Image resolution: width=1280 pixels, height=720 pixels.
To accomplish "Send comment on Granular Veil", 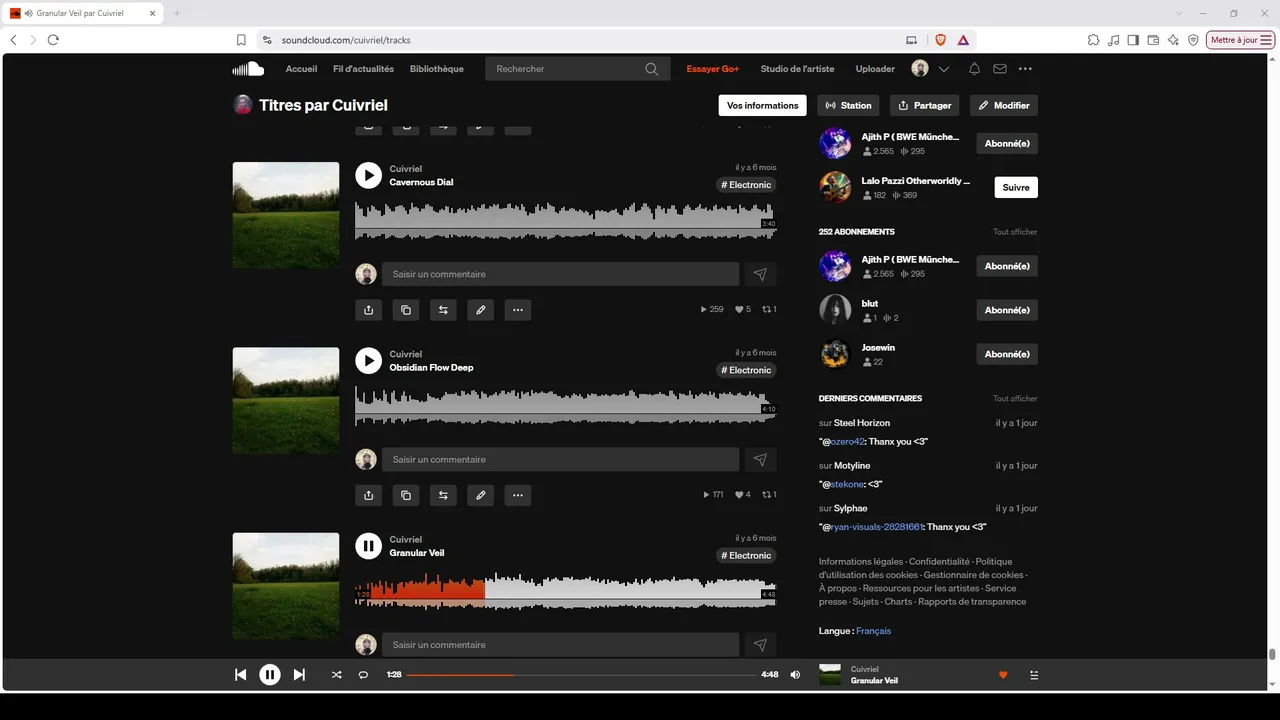I will click(x=760, y=645).
